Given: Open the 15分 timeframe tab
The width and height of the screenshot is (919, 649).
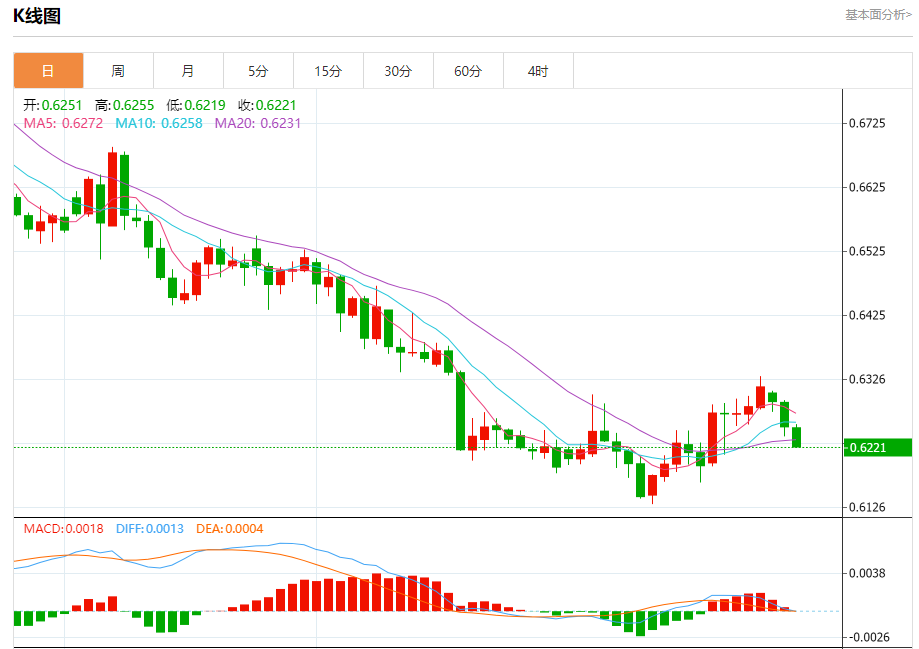Looking at the screenshot, I should 328,71.
